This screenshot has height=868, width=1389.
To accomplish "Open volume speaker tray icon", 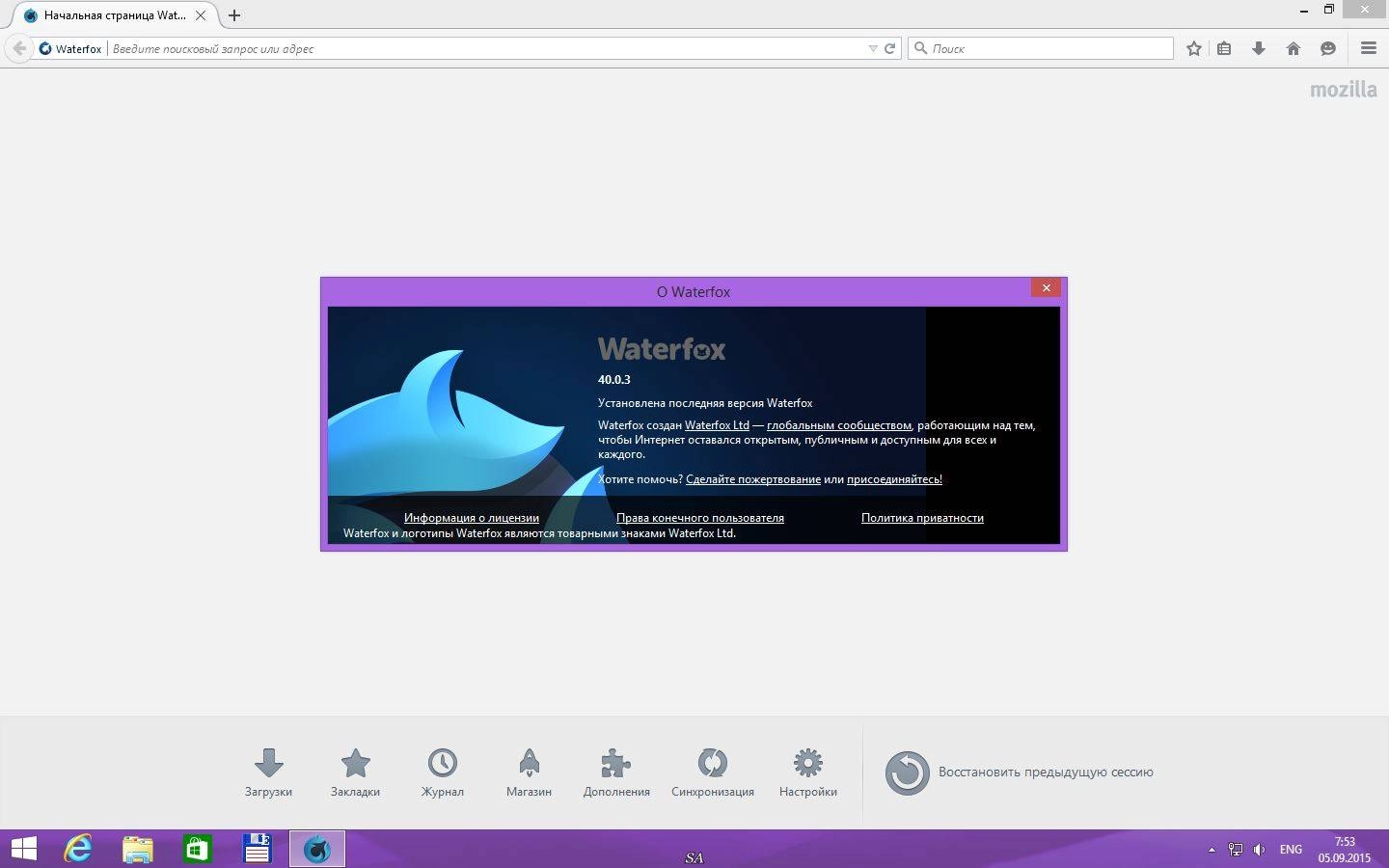I will [x=1259, y=850].
